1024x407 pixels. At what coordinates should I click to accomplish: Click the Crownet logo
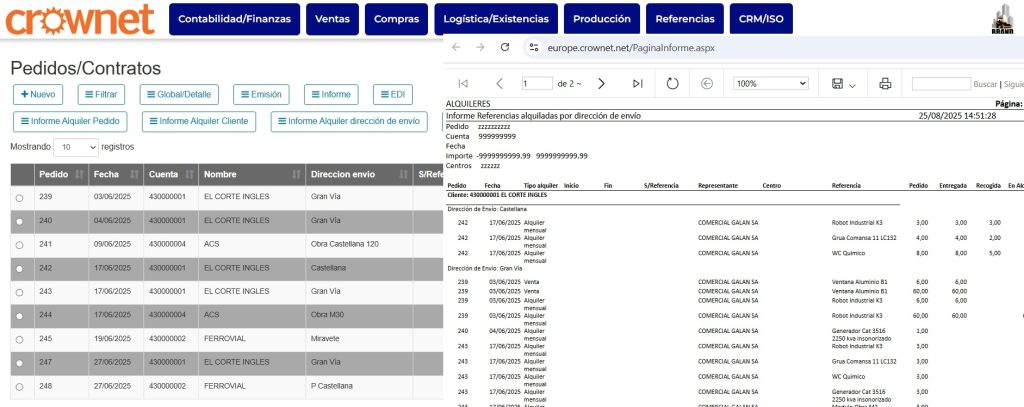pyautogui.click(x=80, y=18)
